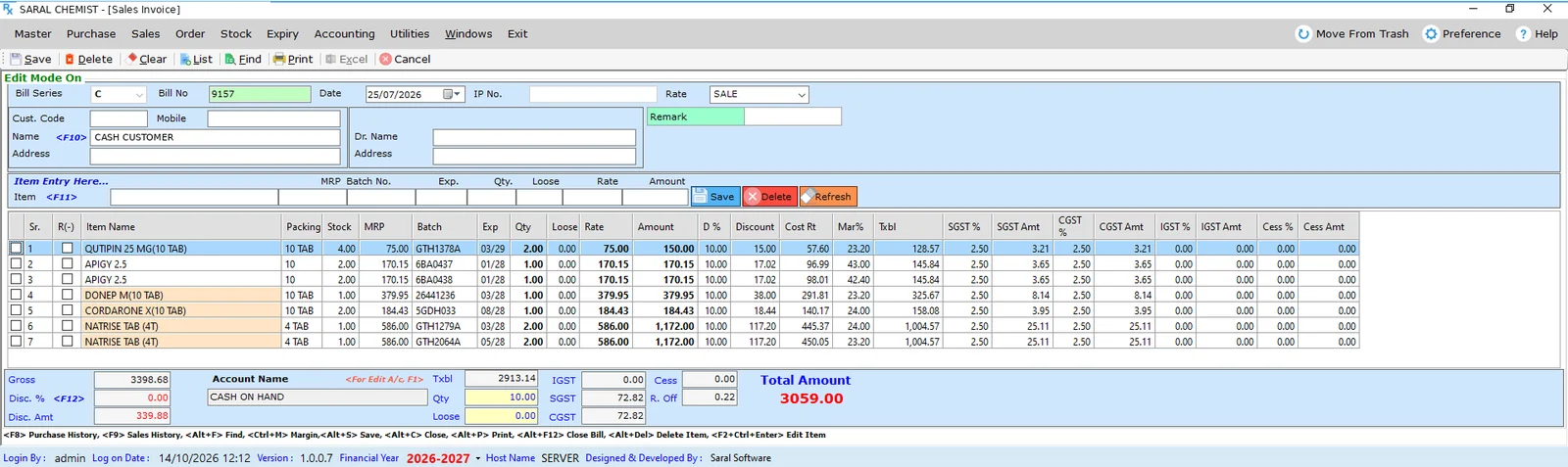The height and width of the screenshot is (467, 1568).
Task: Click the CASH ON HAND account field
Action: tap(318, 397)
